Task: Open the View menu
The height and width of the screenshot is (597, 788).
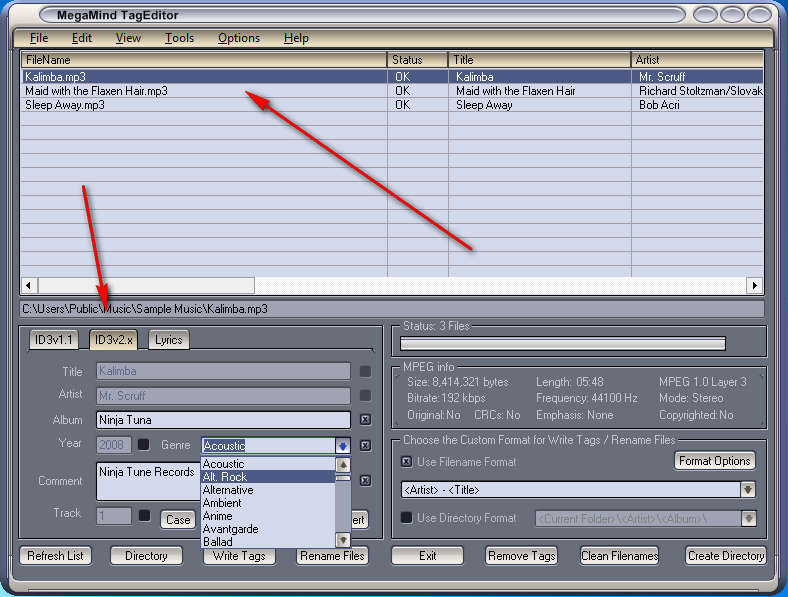Action: click(128, 38)
